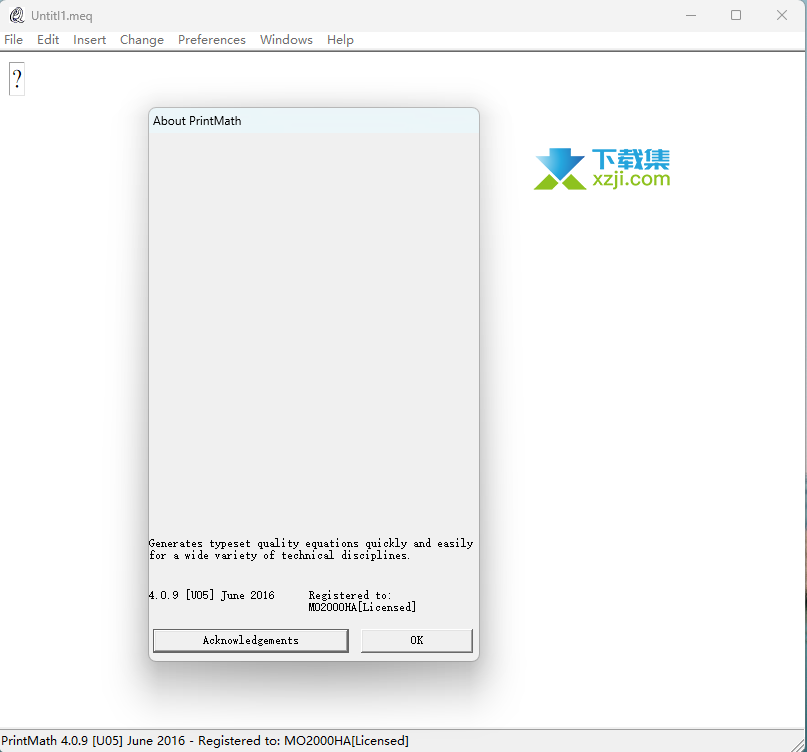Open the Windows menu
The image size is (807, 752).
pyautogui.click(x=286, y=40)
